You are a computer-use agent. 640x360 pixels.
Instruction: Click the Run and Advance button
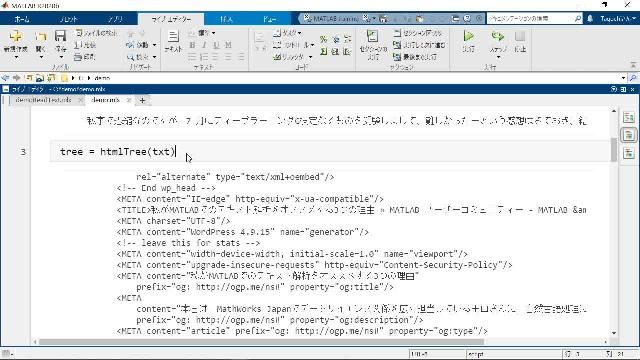point(420,45)
